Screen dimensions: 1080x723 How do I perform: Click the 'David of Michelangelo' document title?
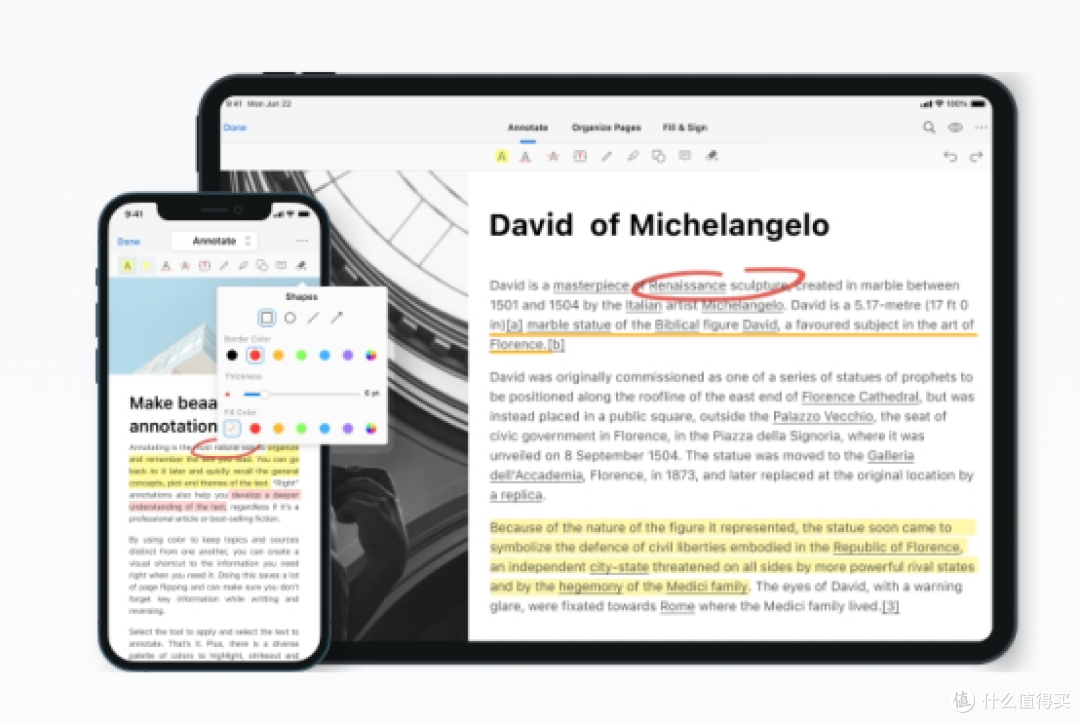(658, 225)
